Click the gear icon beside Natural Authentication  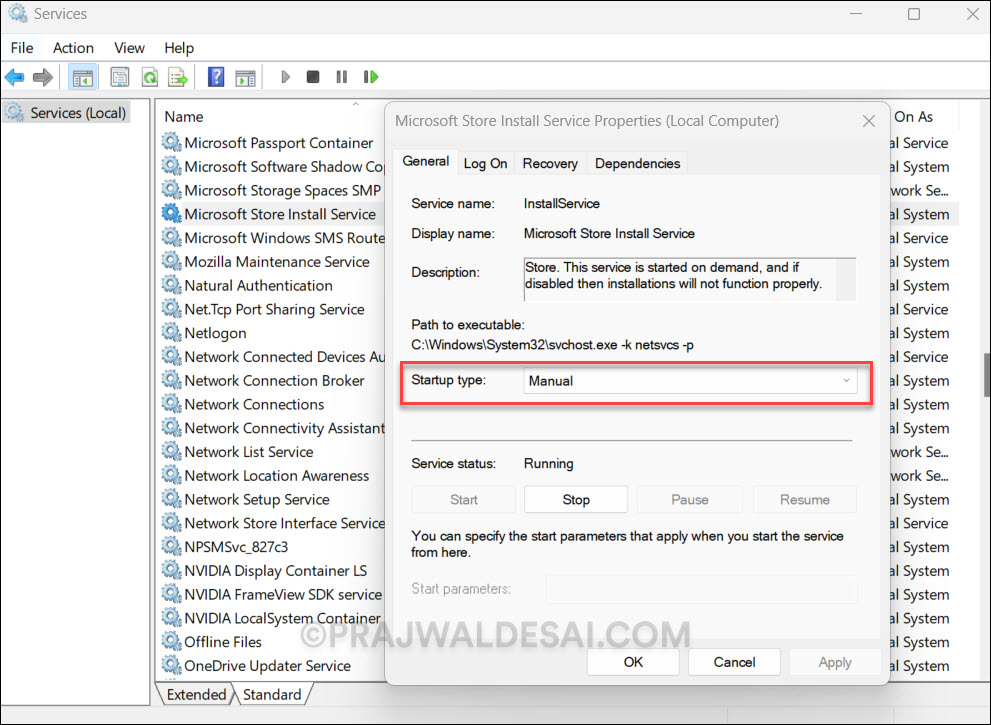[x=171, y=285]
